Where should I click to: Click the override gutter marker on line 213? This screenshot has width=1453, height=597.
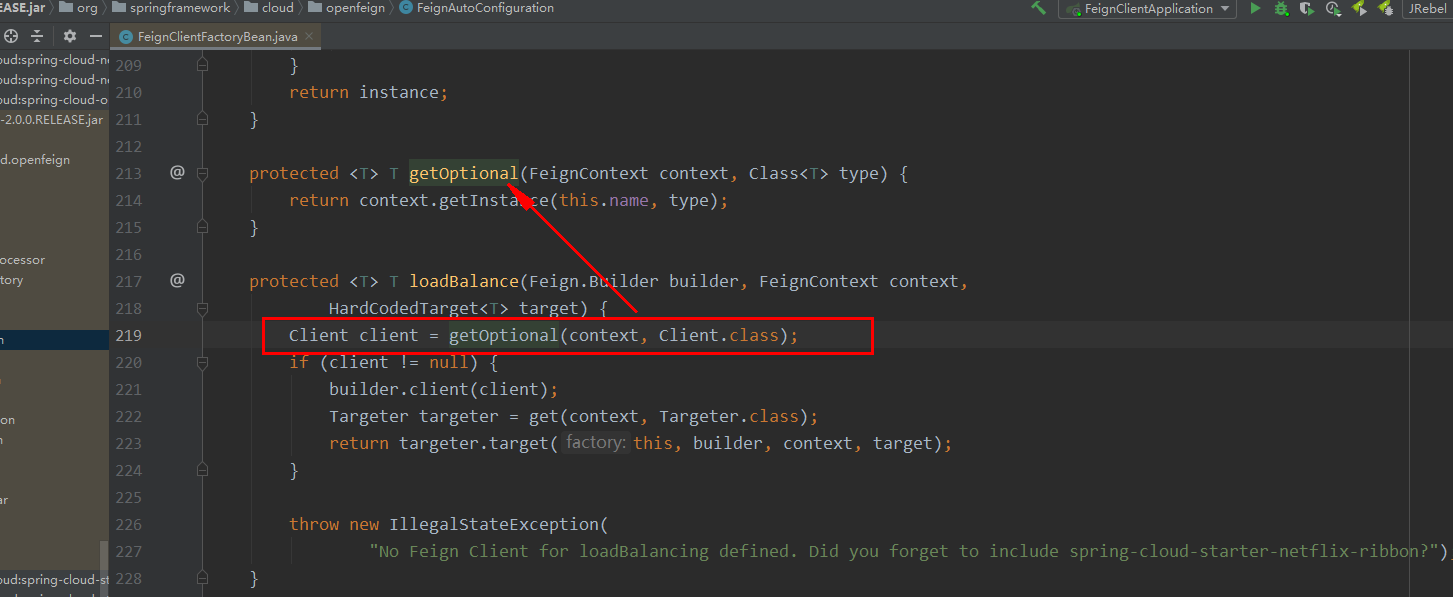(x=177, y=172)
